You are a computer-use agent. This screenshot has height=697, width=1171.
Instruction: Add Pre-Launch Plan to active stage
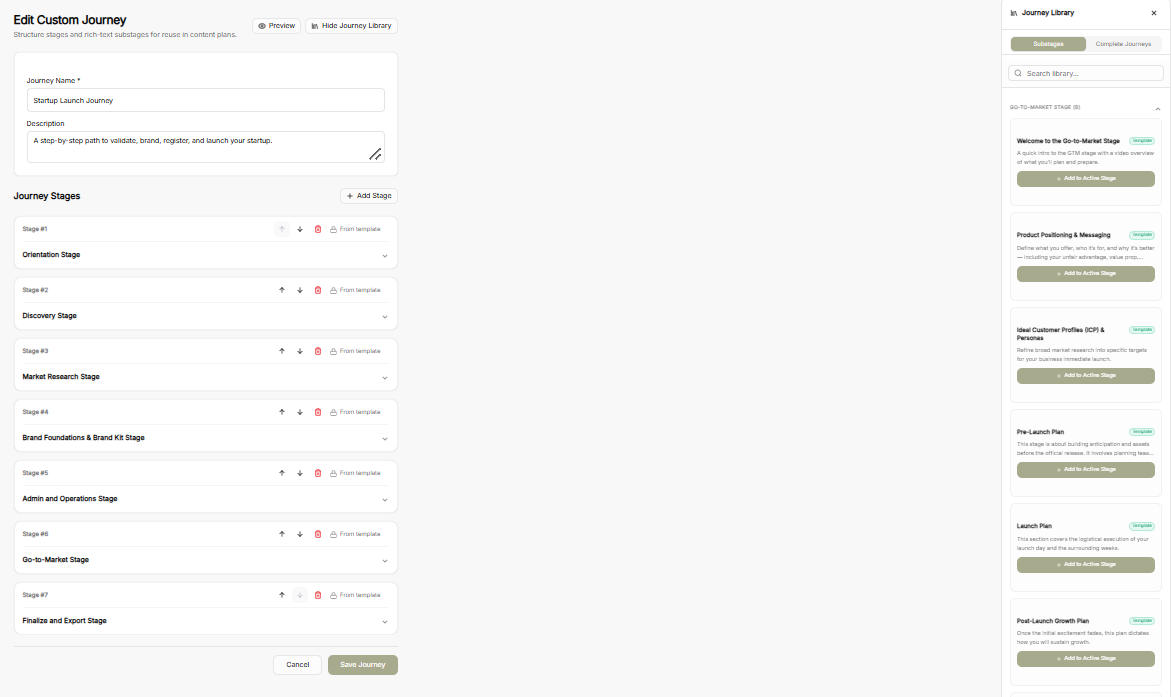tap(1085, 470)
